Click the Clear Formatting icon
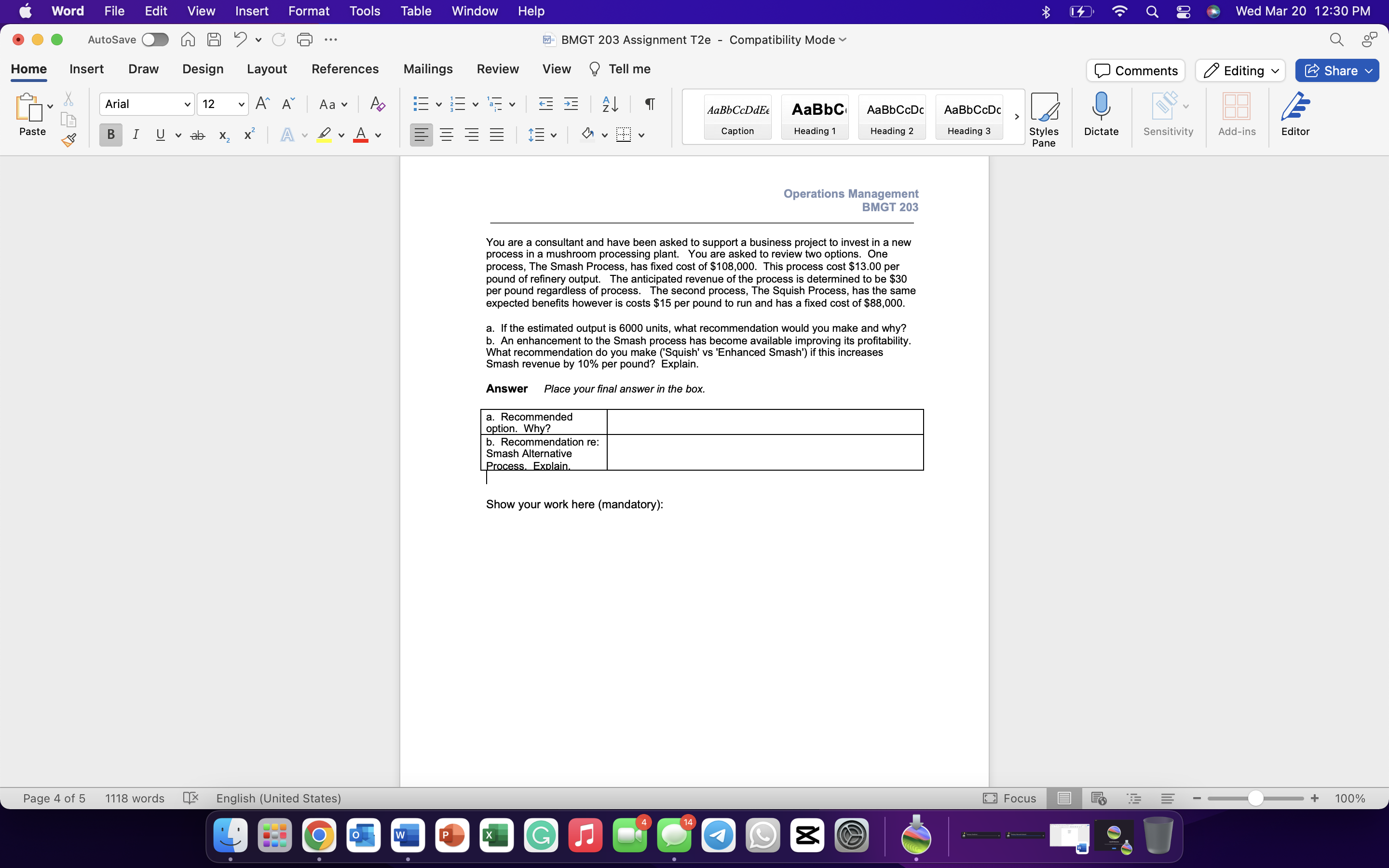This screenshot has width=1389, height=868. tap(377, 104)
